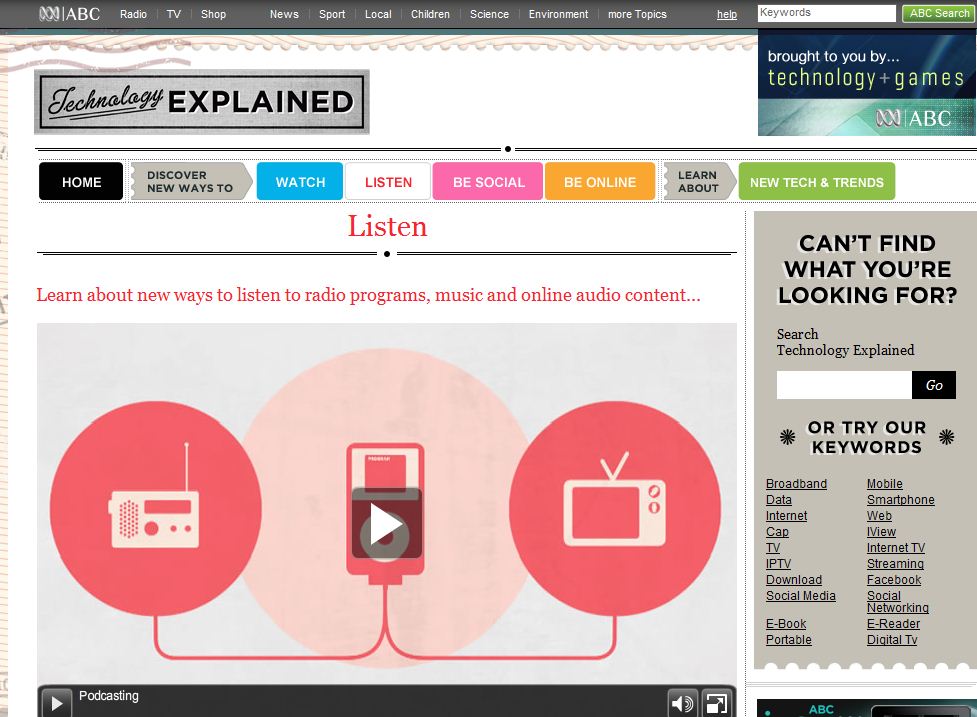Open Children in the top navigation

point(430,14)
